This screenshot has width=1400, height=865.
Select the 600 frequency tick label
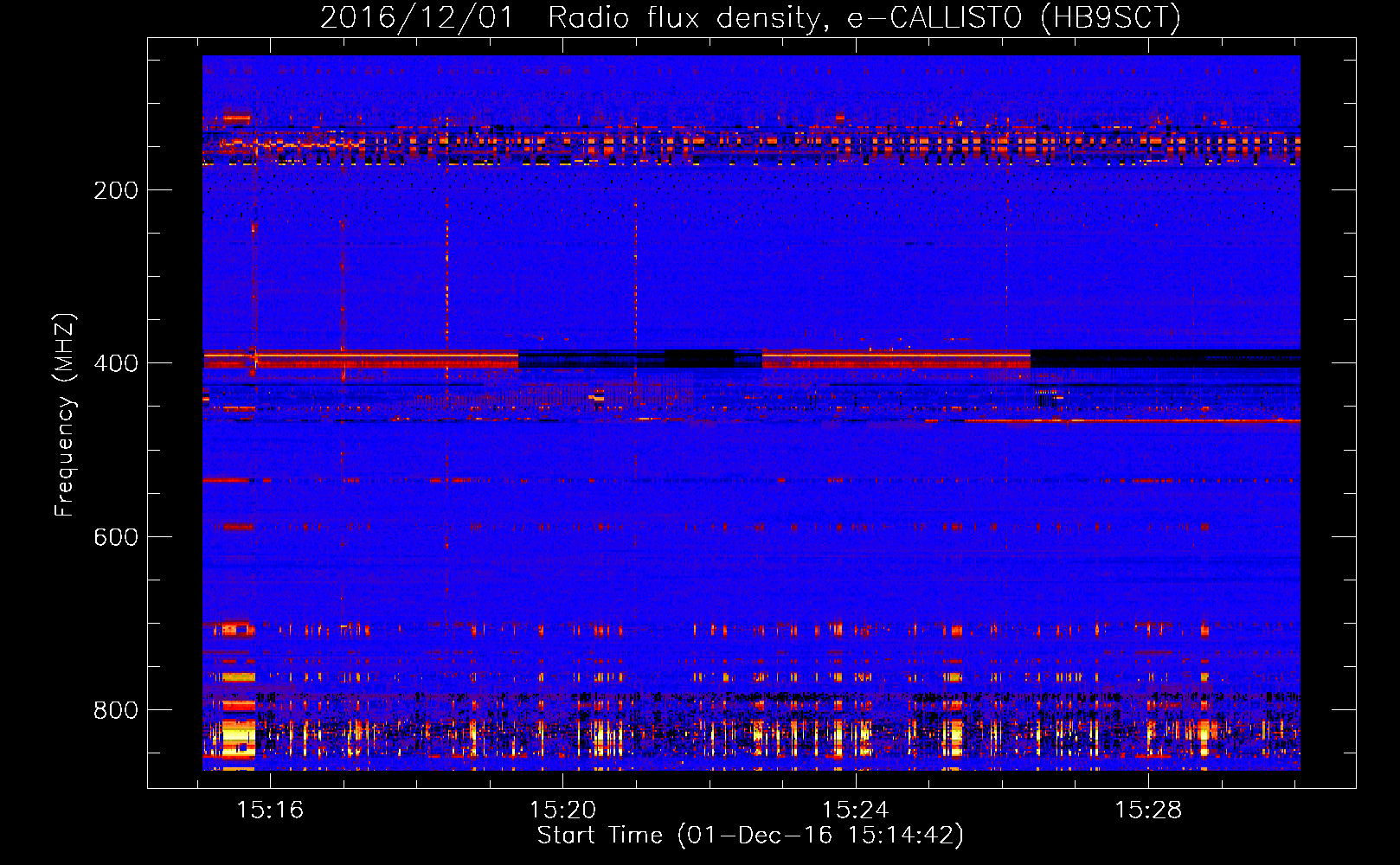pyautogui.click(x=116, y=537)
